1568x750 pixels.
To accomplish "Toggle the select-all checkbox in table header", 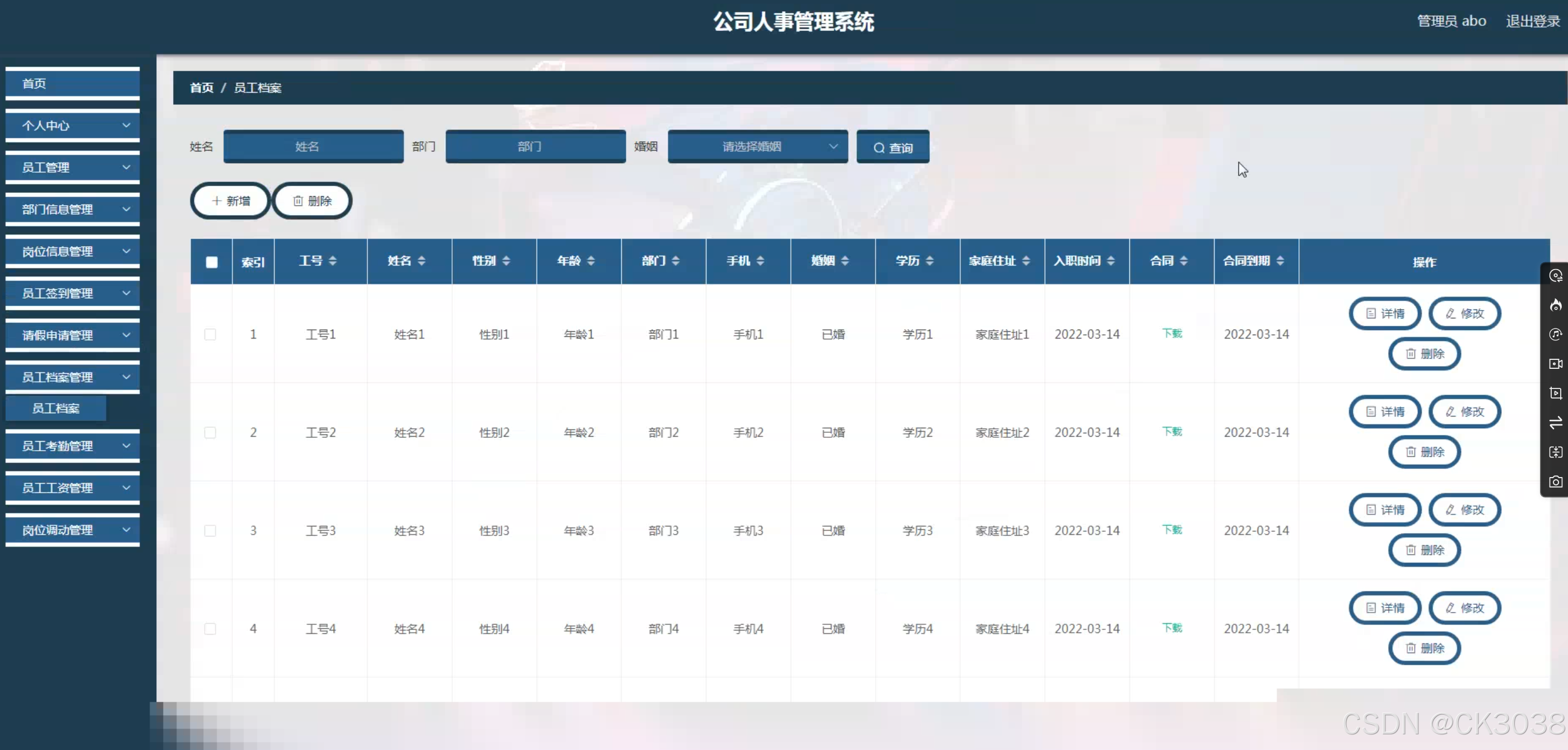I will 211,262.
